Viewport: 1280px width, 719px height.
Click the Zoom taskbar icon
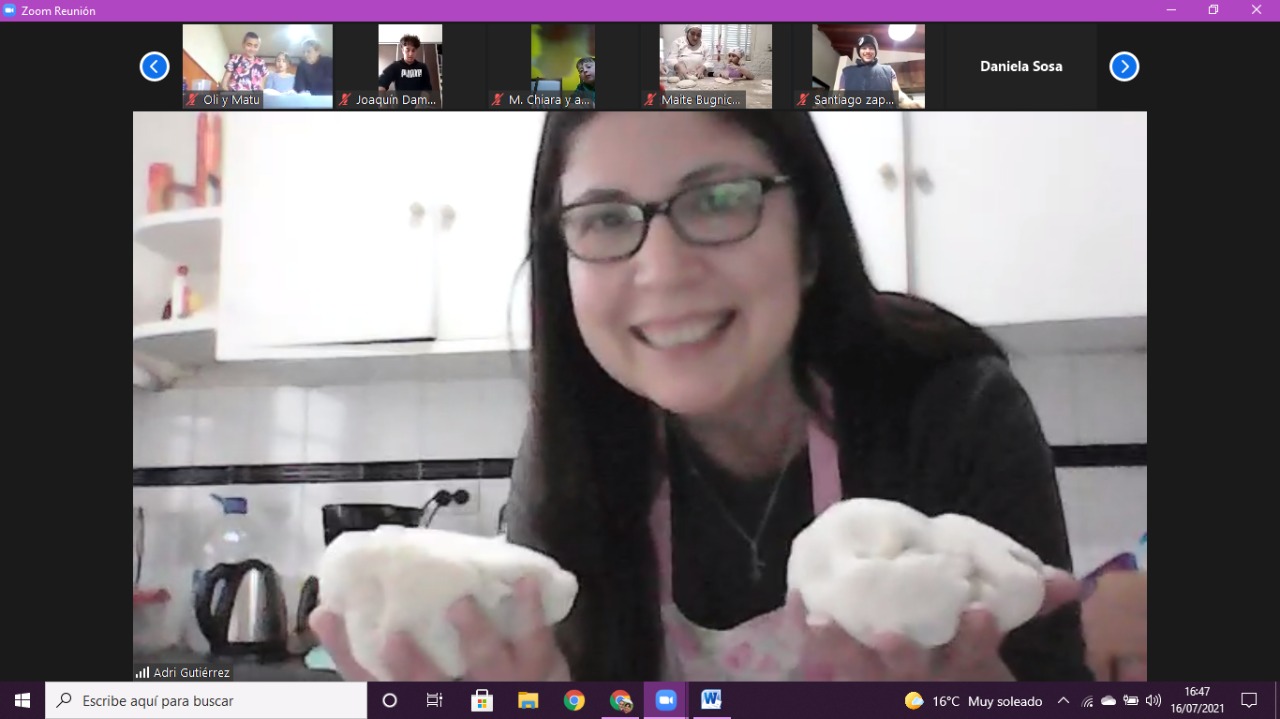click(x=666, y=700)
